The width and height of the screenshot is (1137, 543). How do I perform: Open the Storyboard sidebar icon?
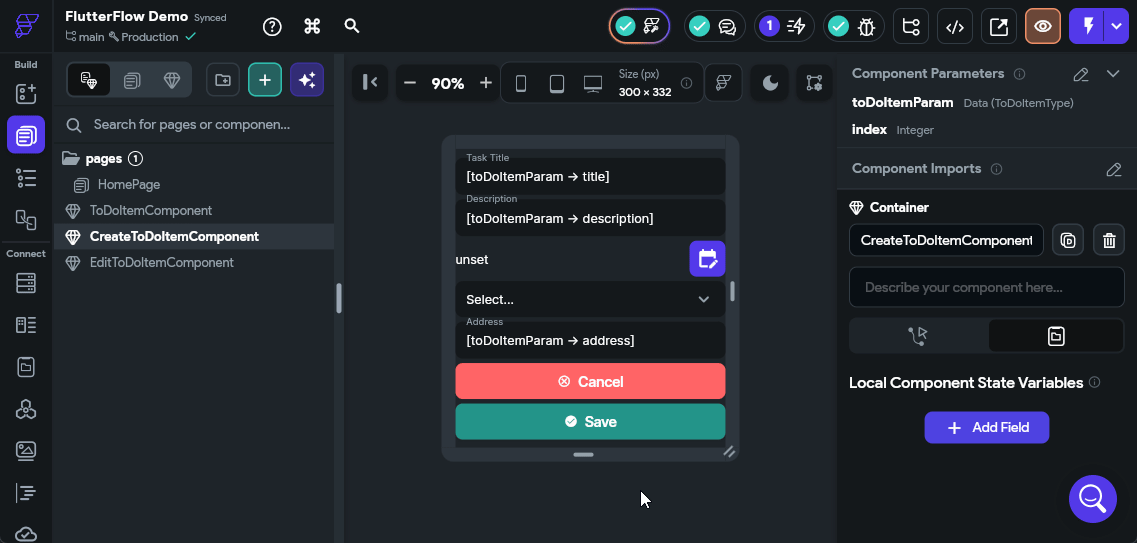(26, 219)
